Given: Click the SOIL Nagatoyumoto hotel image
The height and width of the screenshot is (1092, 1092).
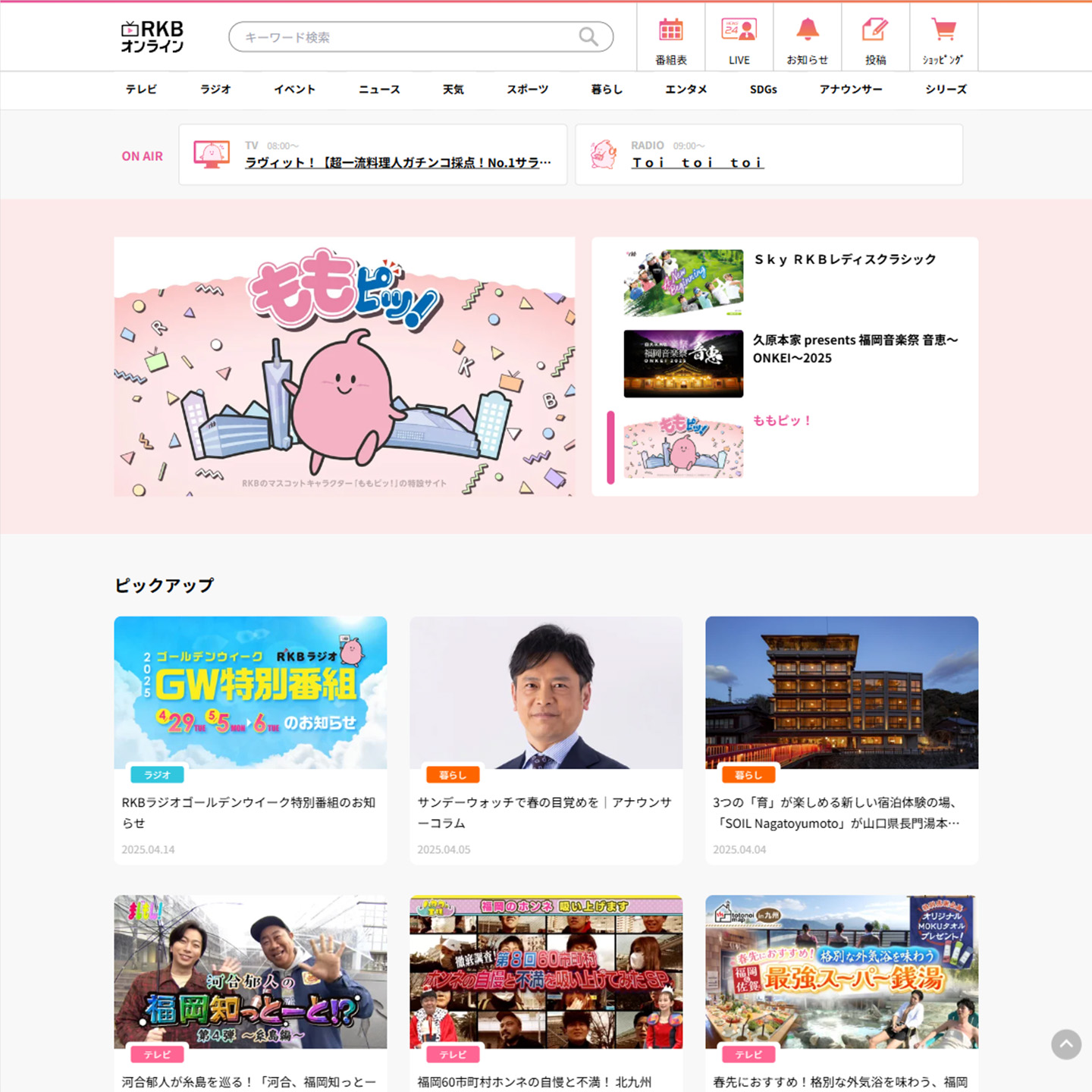Looking at the screenshot, I should coord(842,692).
